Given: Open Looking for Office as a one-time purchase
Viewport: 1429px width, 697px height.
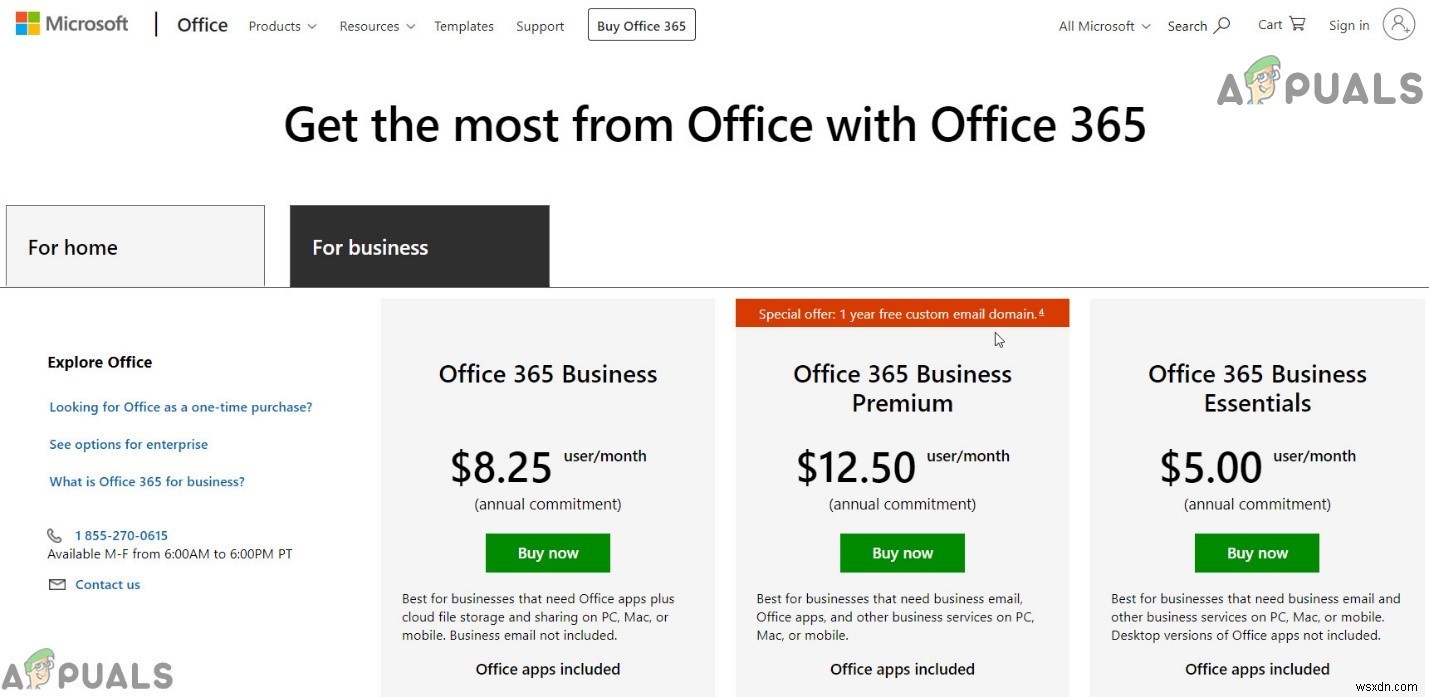Looking at the screenshot, I should [180, 407].
